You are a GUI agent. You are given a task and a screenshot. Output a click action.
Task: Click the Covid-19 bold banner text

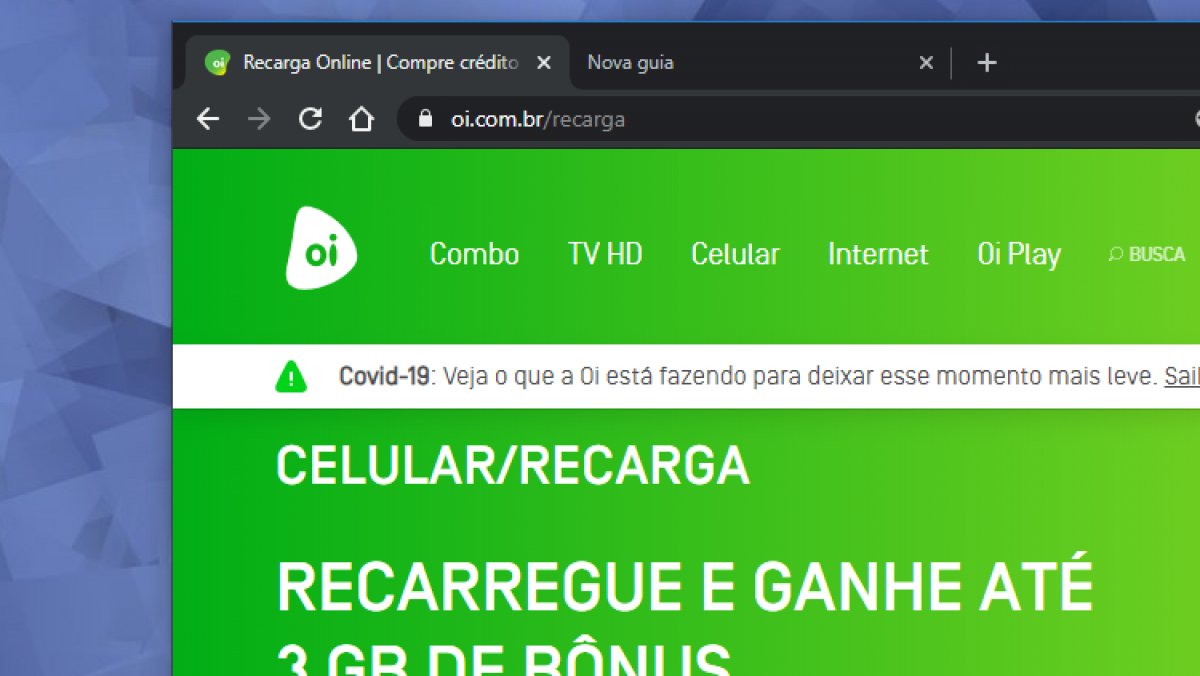[384, 377]
